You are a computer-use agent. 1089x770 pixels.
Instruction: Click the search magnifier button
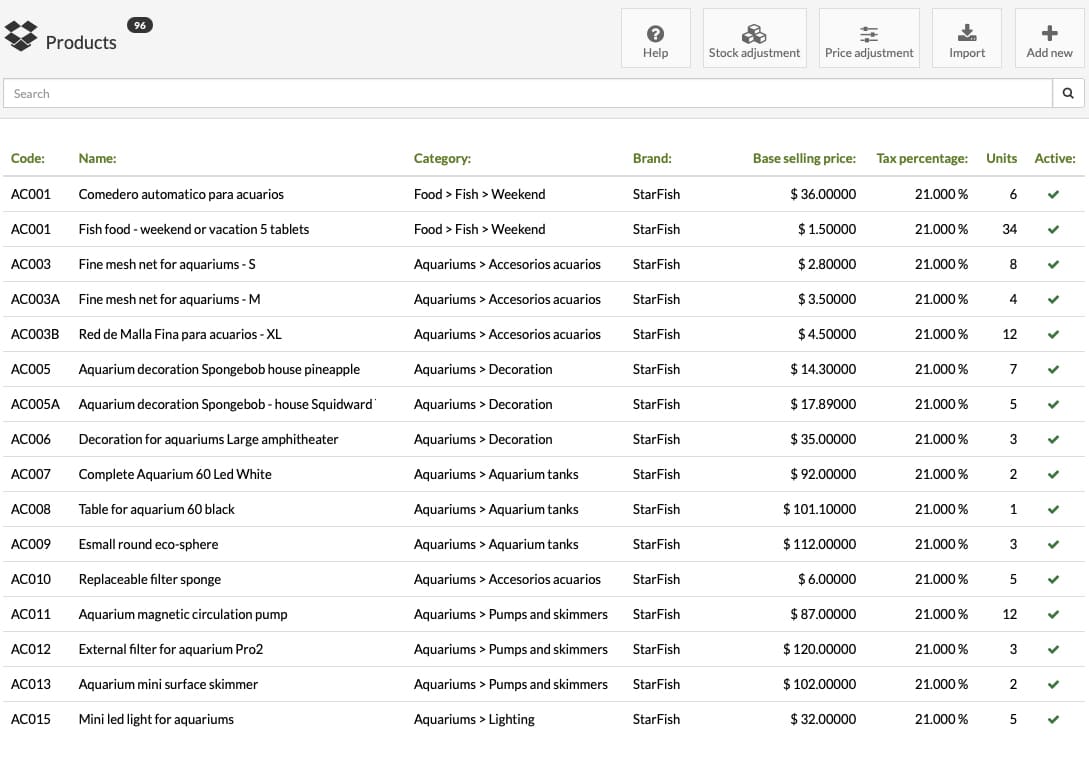(1068, 93)
